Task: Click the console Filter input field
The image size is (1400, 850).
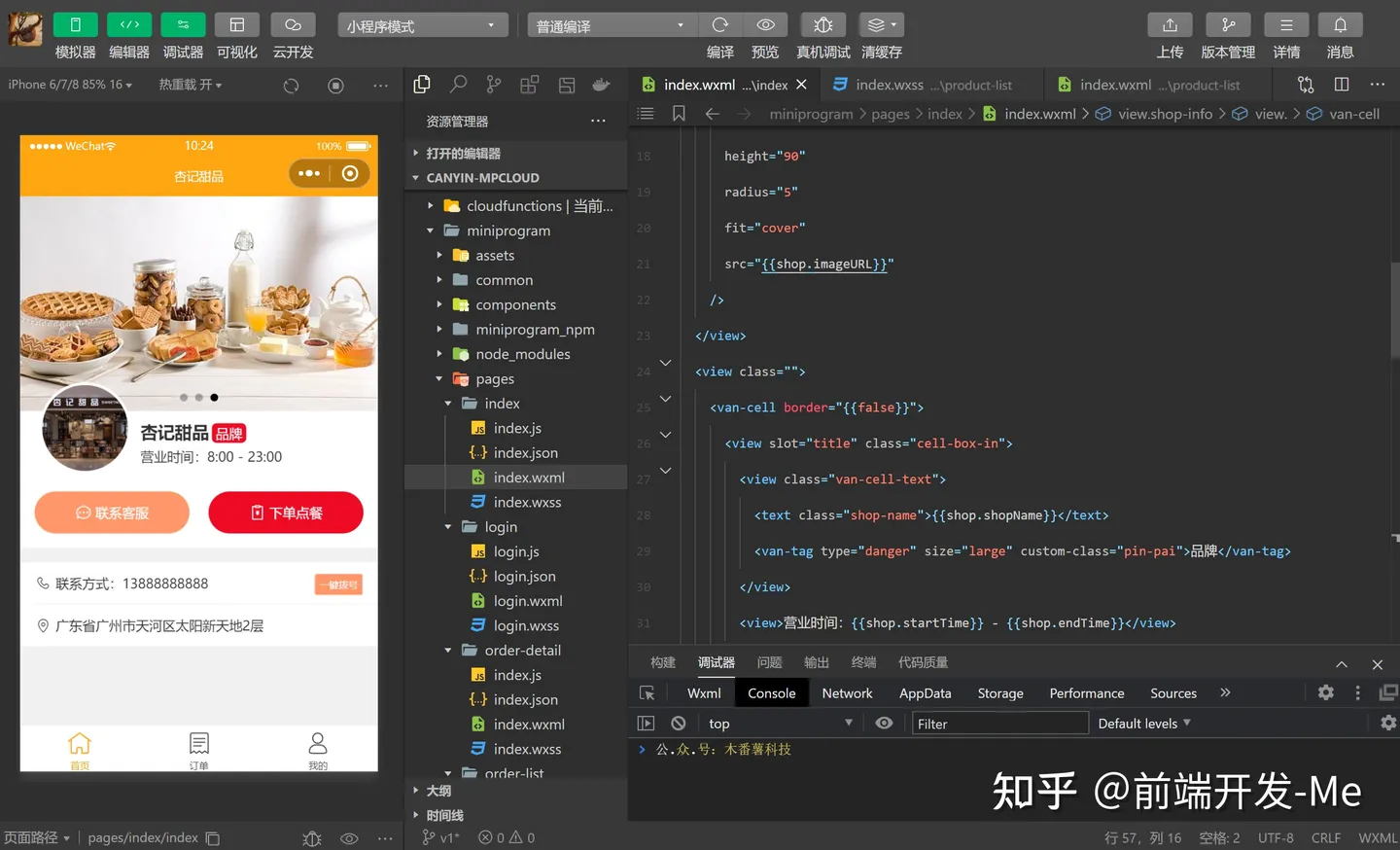Action: [x=999, y=724]
